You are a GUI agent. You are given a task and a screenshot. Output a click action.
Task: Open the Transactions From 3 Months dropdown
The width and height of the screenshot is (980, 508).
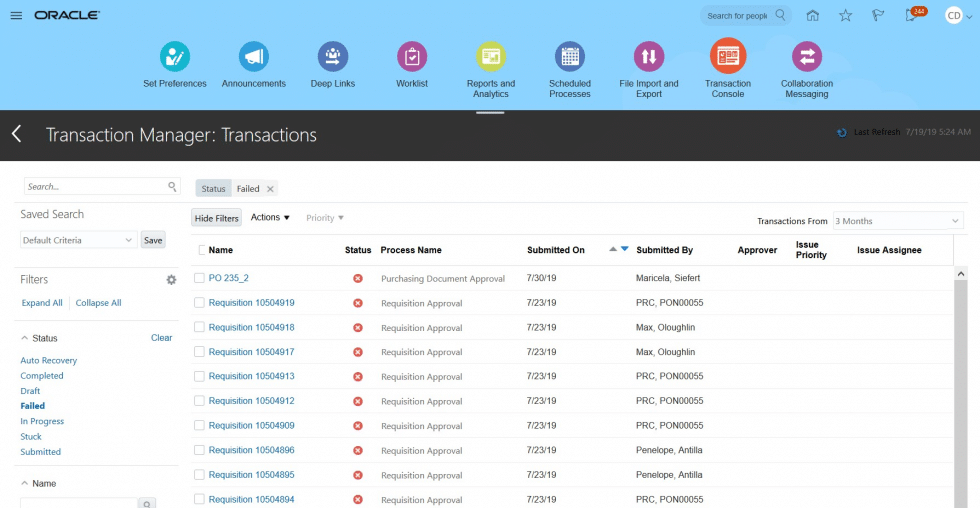point(897,221)
